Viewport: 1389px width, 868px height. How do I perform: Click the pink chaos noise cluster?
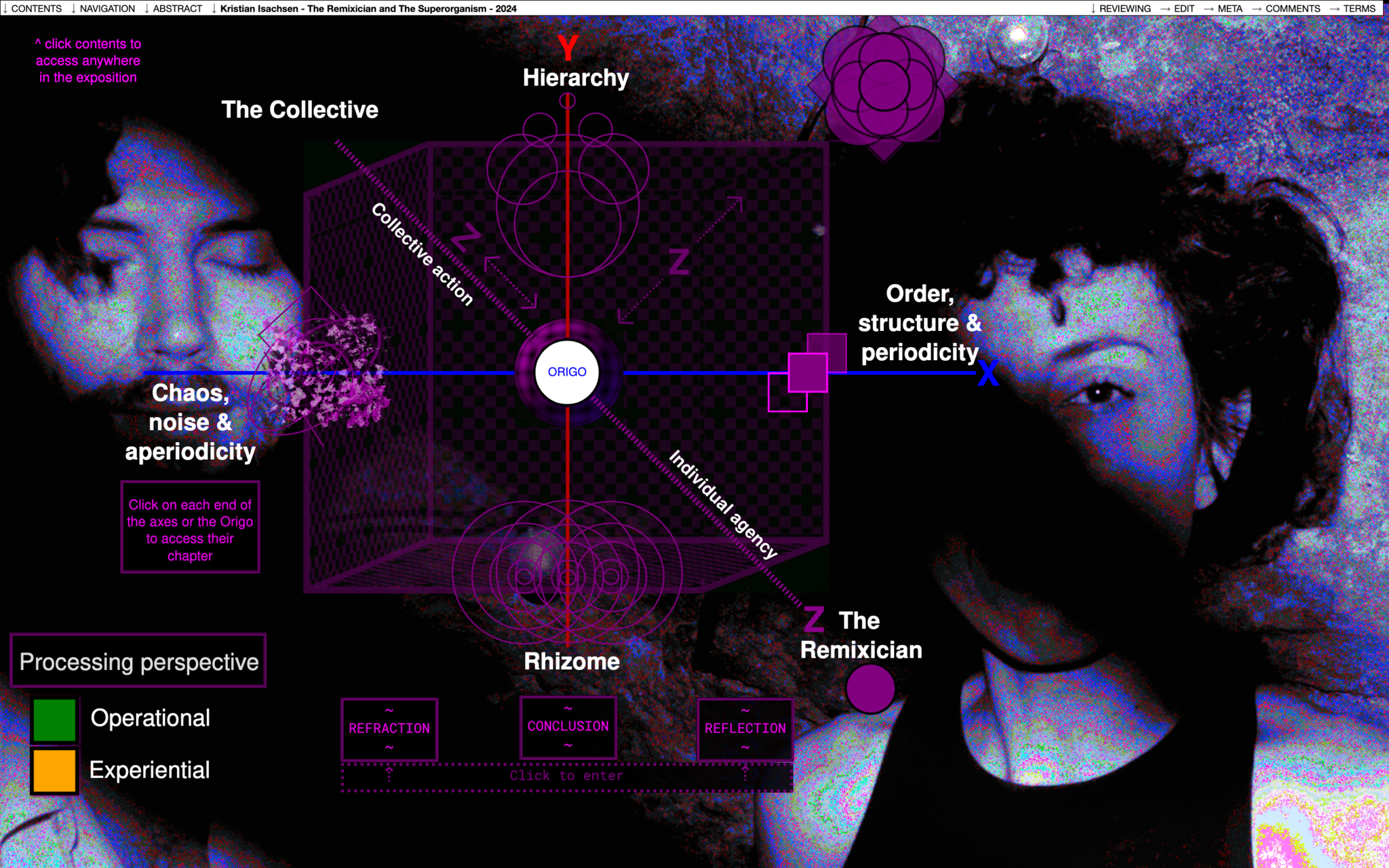(329, 372)
